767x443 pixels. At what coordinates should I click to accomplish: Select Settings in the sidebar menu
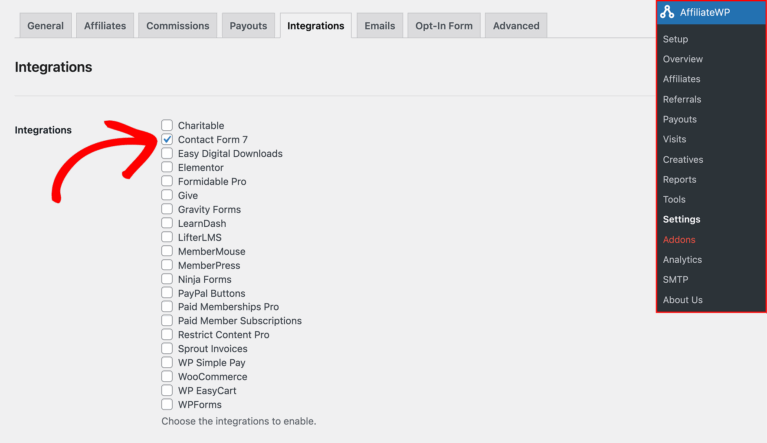(x=681, y=220)
